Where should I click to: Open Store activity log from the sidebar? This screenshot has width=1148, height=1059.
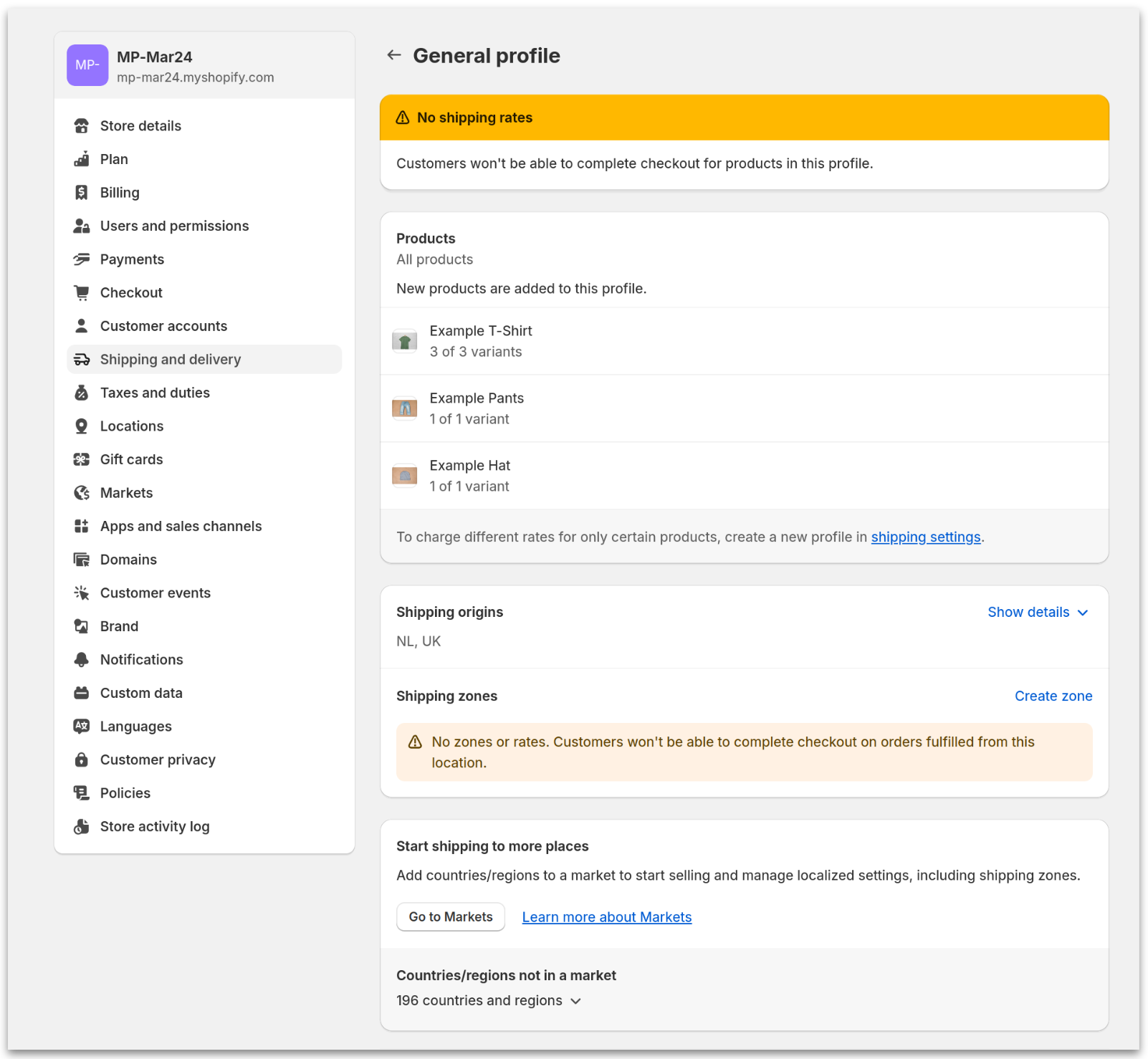[155, 826]
